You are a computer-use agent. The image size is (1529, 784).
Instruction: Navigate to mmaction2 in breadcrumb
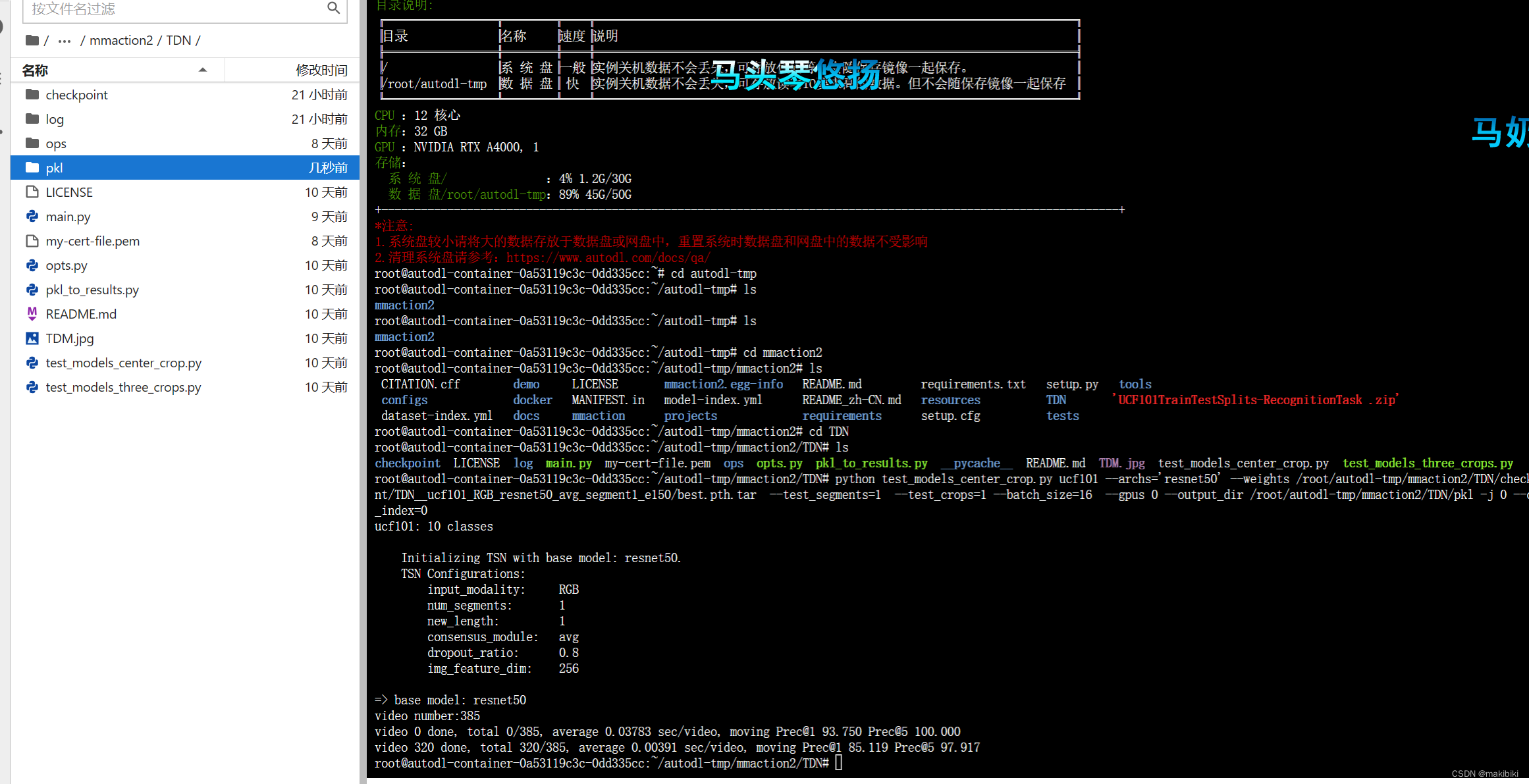click(121, 40)
